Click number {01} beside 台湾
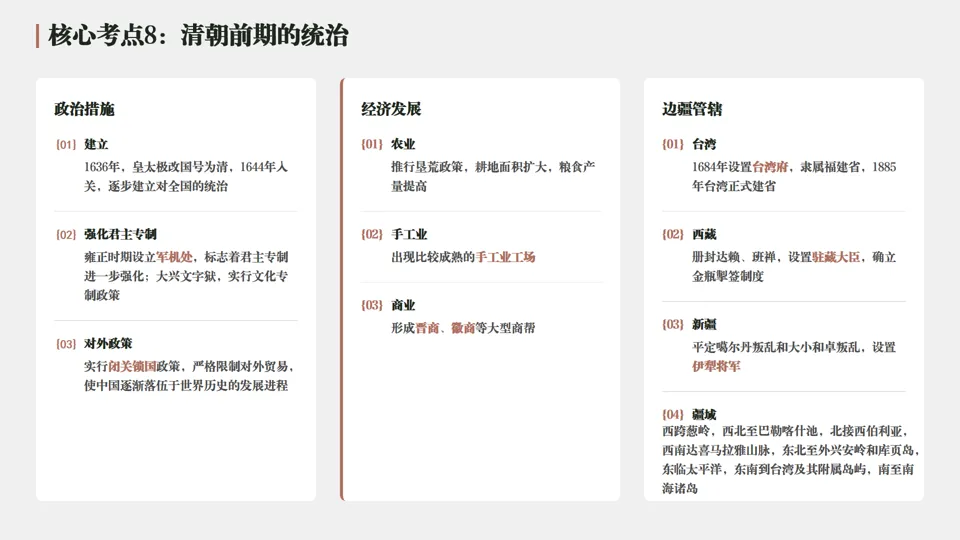The height and width of the screenshot is (540, 960). pyautogui.click(x=673, y=144)
